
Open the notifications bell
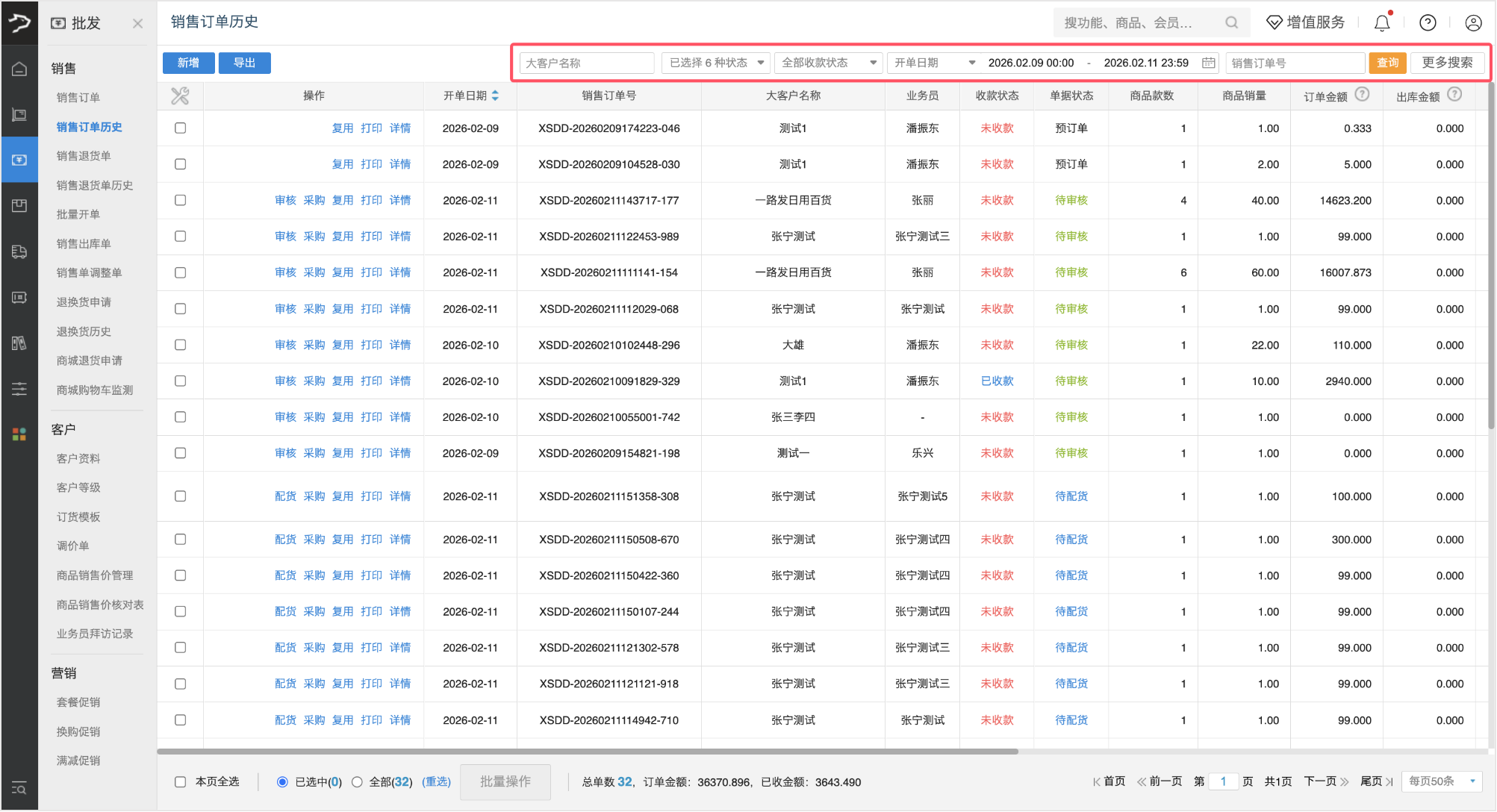coord(1381,22)
